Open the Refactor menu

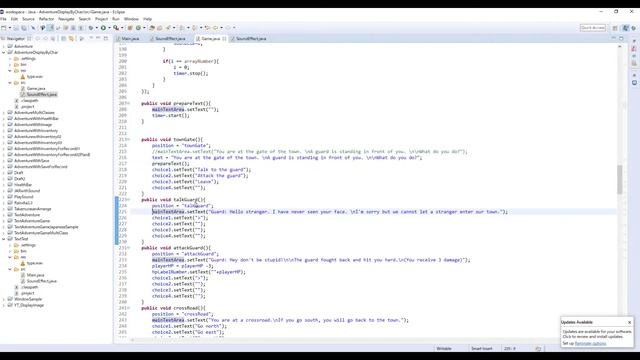46,19
